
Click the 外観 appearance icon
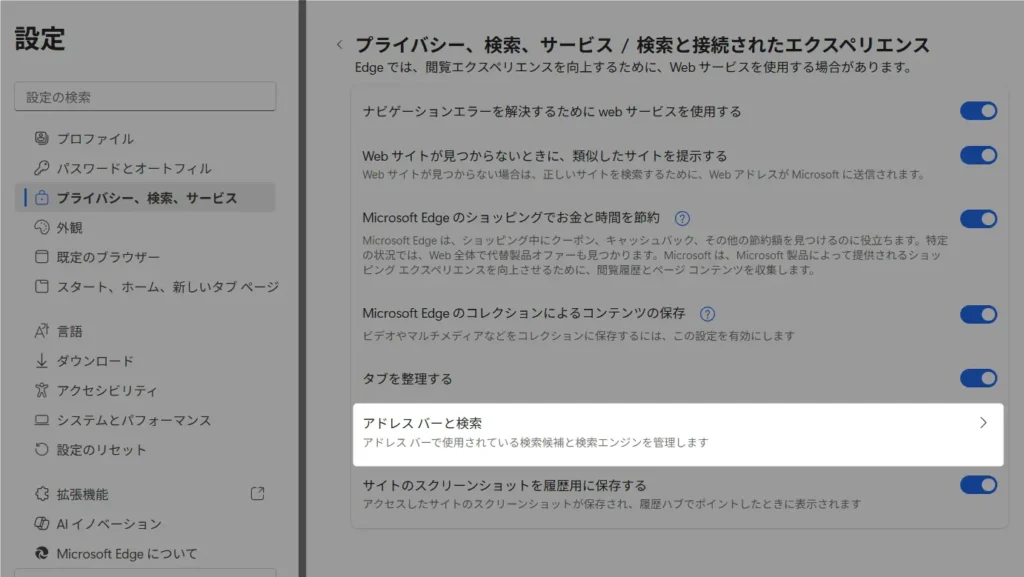pos(41,228)
